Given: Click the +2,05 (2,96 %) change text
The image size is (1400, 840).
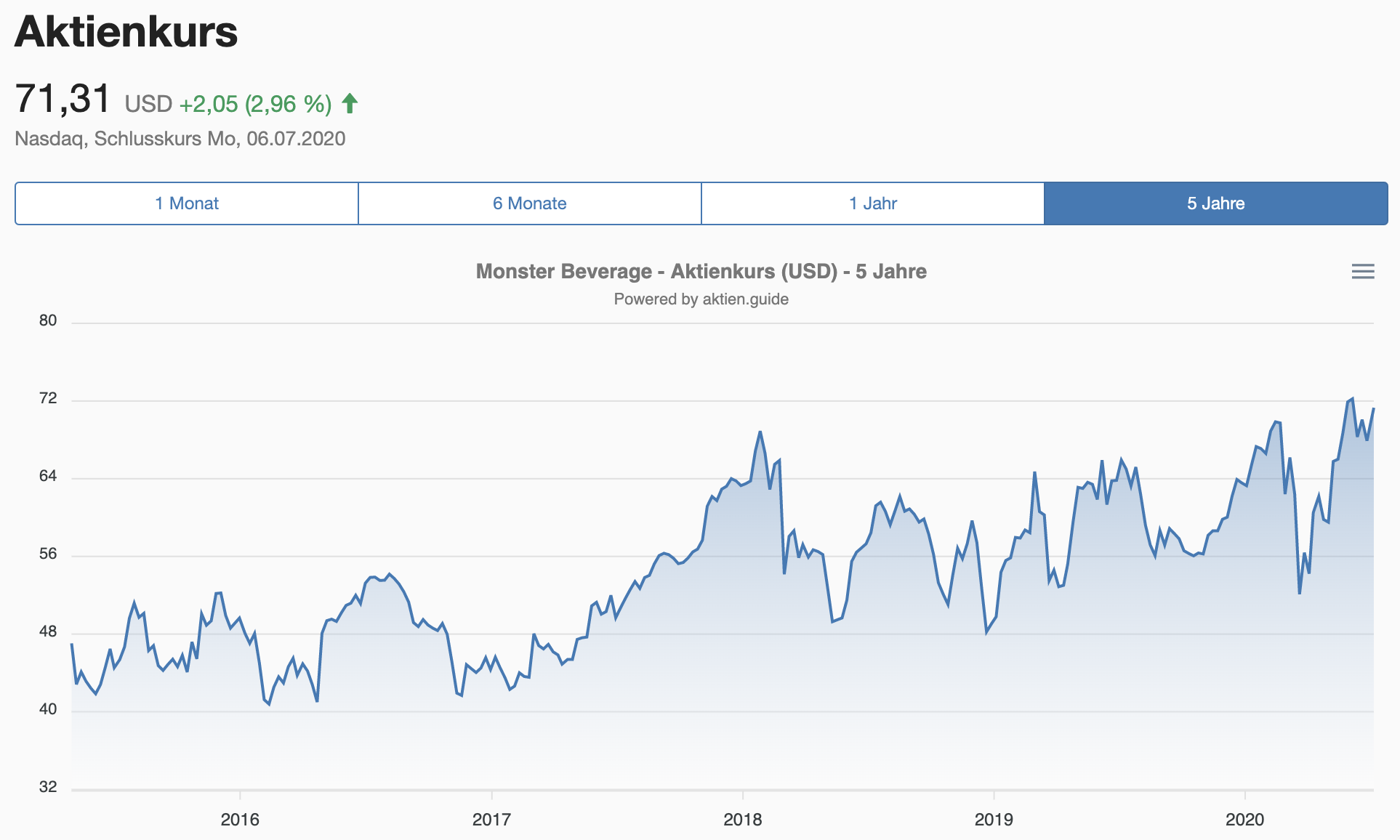Looking at the screenshot, I should (255, 104).
